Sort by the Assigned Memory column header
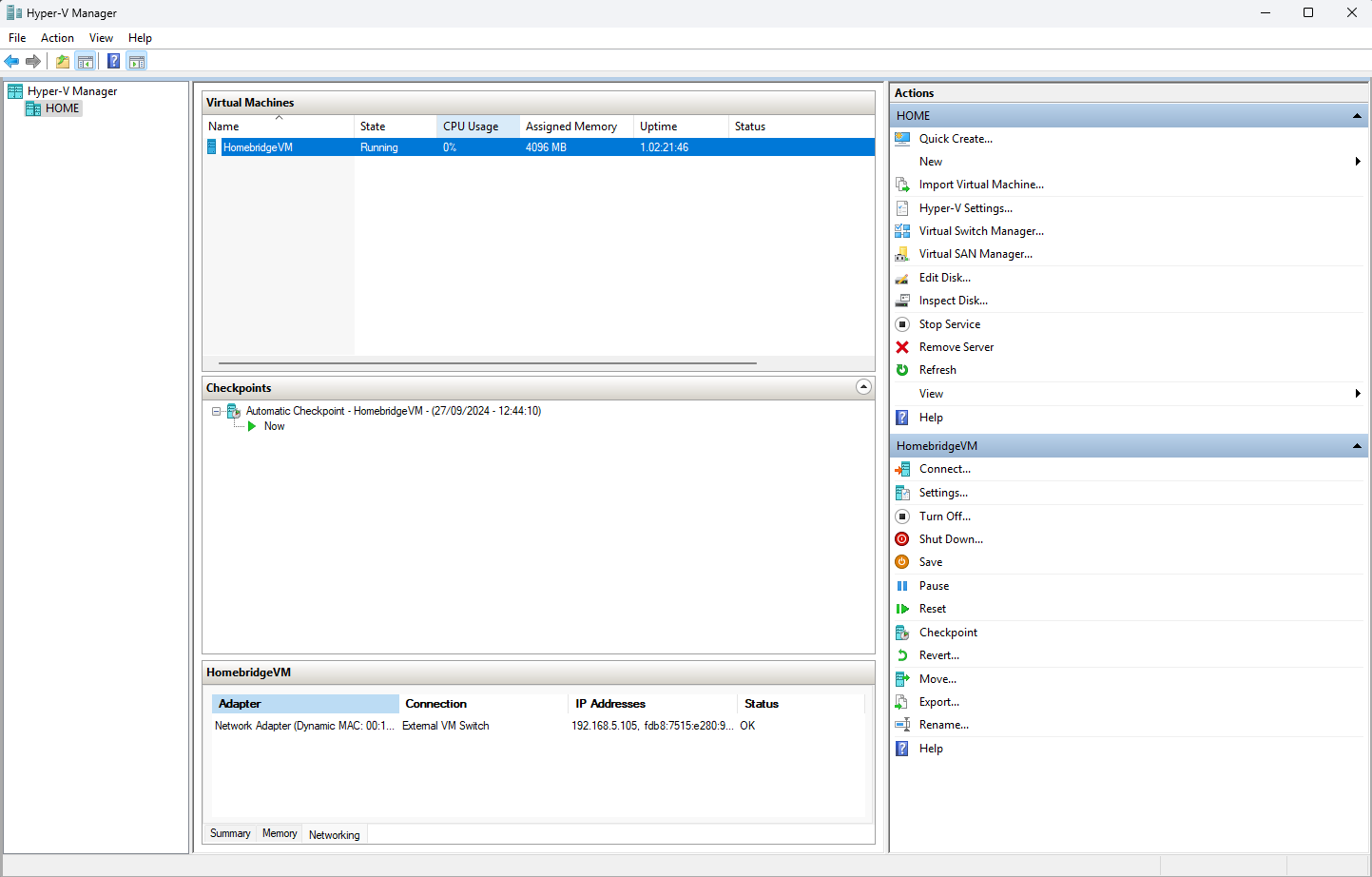The image size is (1372, 877). pyautogui.click(x=577, y=127)
